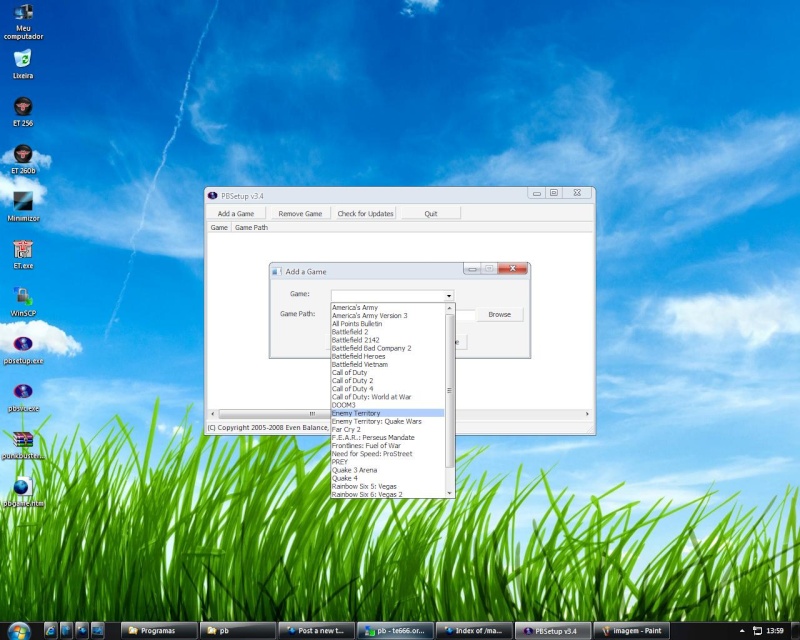Image resolution: width=800 pixels, height=640 pixels.
Task: Choose America's Army Version 3 from list
Action: click(x=388, y=315)
